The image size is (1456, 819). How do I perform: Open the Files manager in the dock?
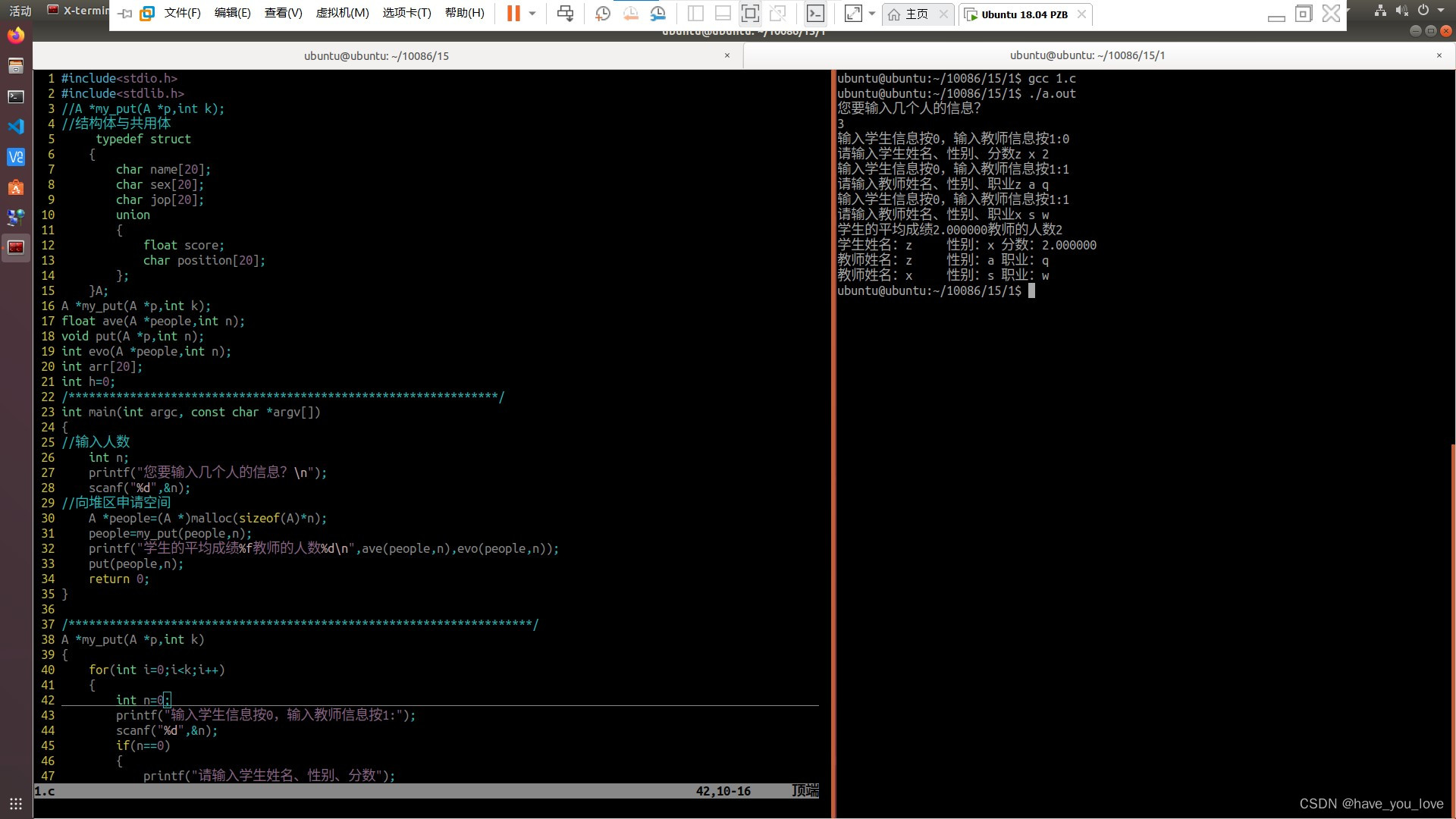(x=16, y=66)
